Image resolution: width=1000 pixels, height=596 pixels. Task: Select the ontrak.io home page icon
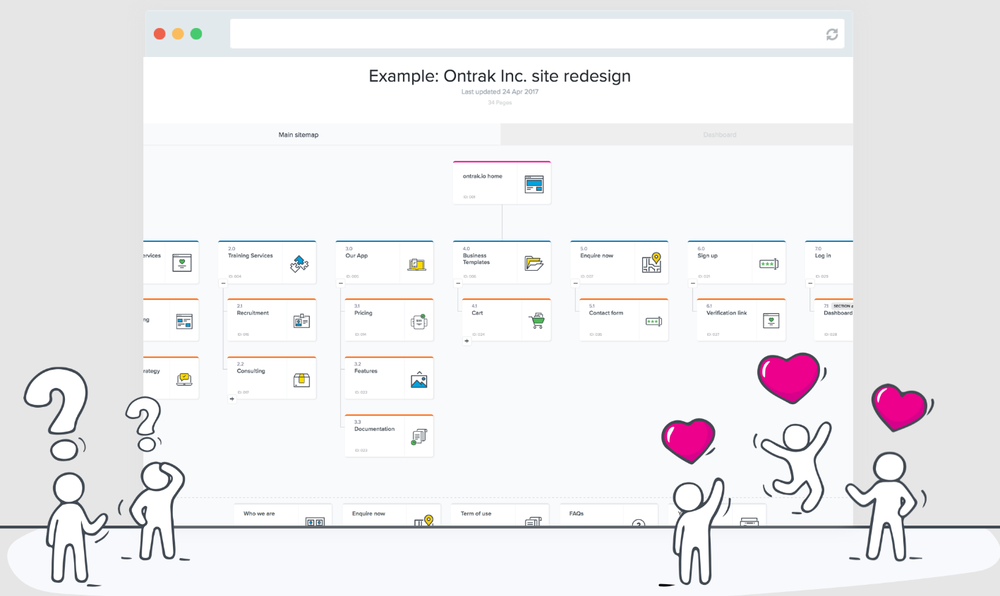(x=534, y=185)
